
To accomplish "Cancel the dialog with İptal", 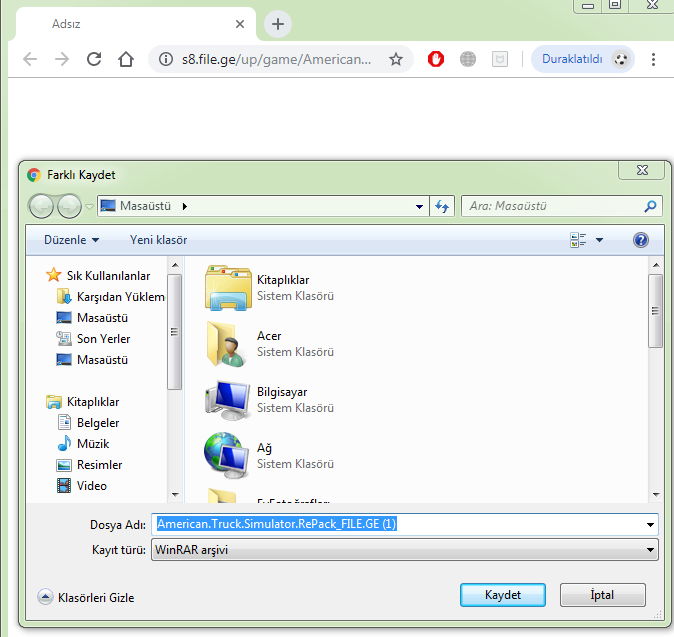I will (x=602, y=595).
